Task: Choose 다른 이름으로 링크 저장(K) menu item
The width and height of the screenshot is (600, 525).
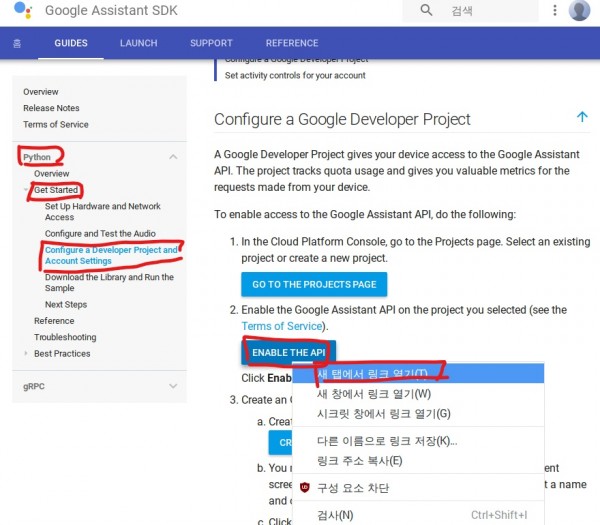Action: pos(418,441)
